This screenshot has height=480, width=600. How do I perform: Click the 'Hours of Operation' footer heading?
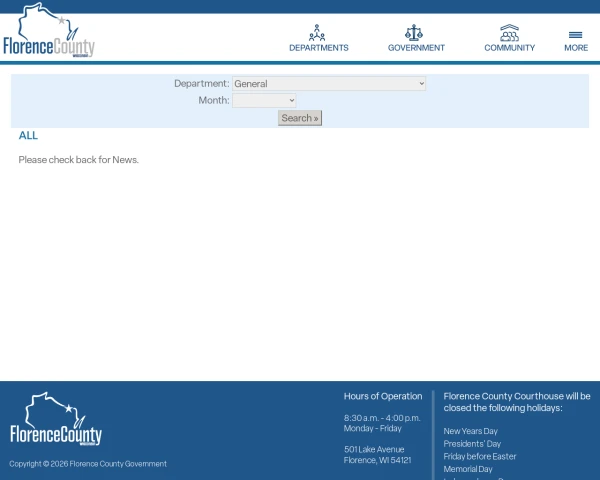click(383, 396)
